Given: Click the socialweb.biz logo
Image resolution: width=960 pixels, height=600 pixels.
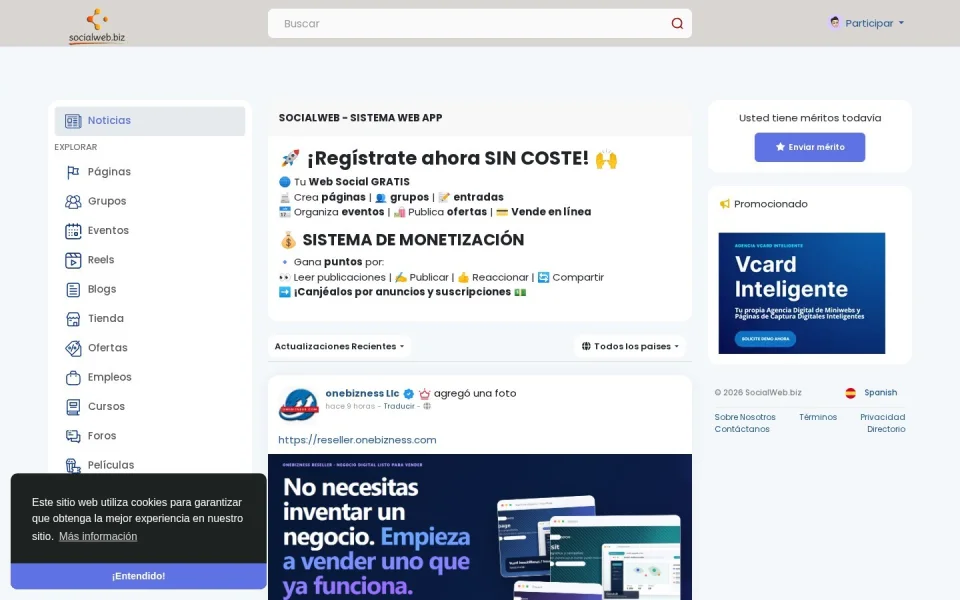Looking at the screenshot, I should pos(97,26).
